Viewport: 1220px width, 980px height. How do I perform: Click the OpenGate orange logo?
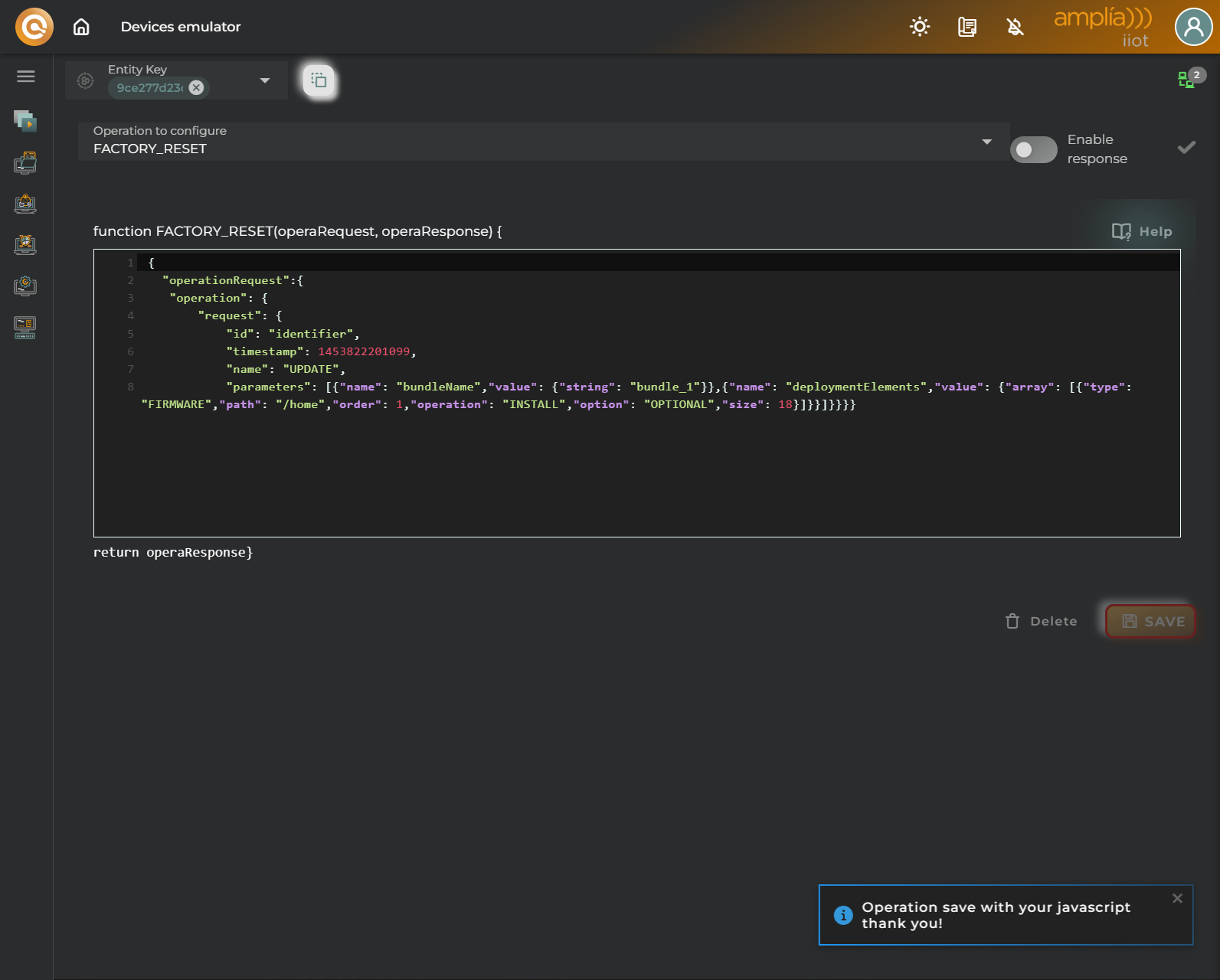[34, 27]
